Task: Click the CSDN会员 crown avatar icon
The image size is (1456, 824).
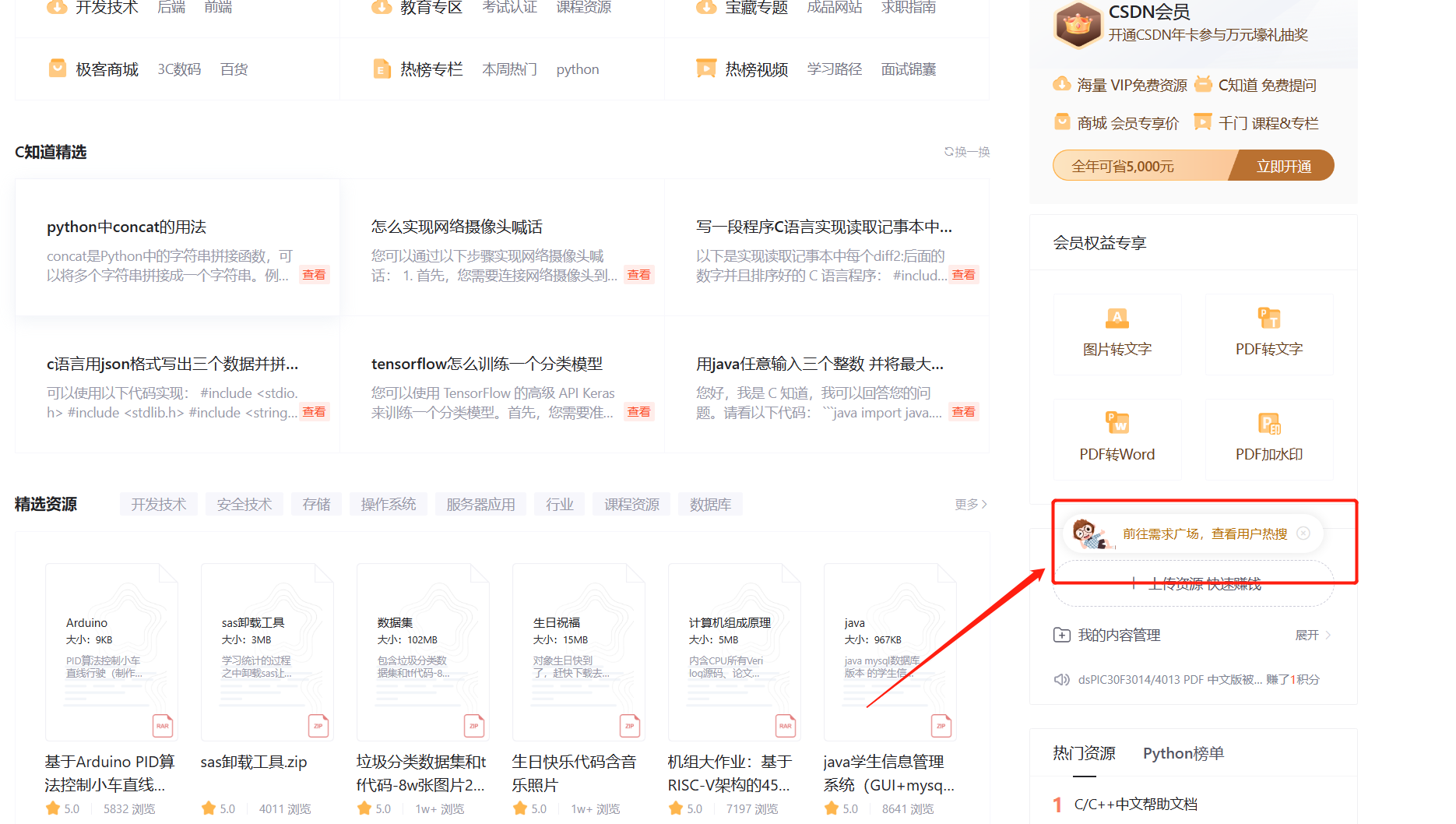Action: (x=1078, y=24)
